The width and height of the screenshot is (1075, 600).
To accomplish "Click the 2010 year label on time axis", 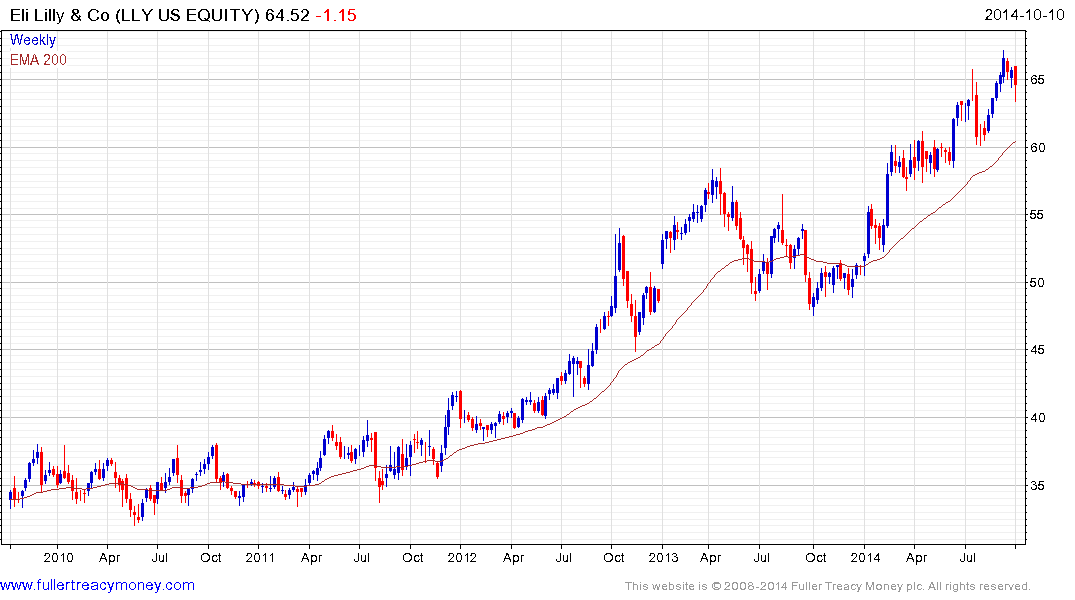I will pos(58,557).
